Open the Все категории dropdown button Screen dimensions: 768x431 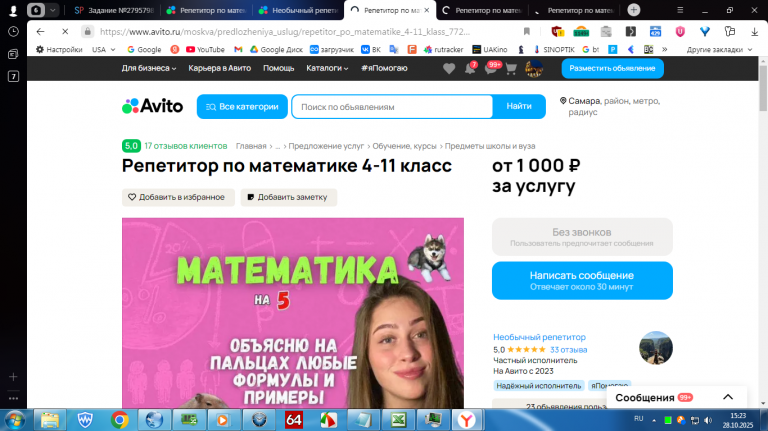coord(242,106)
